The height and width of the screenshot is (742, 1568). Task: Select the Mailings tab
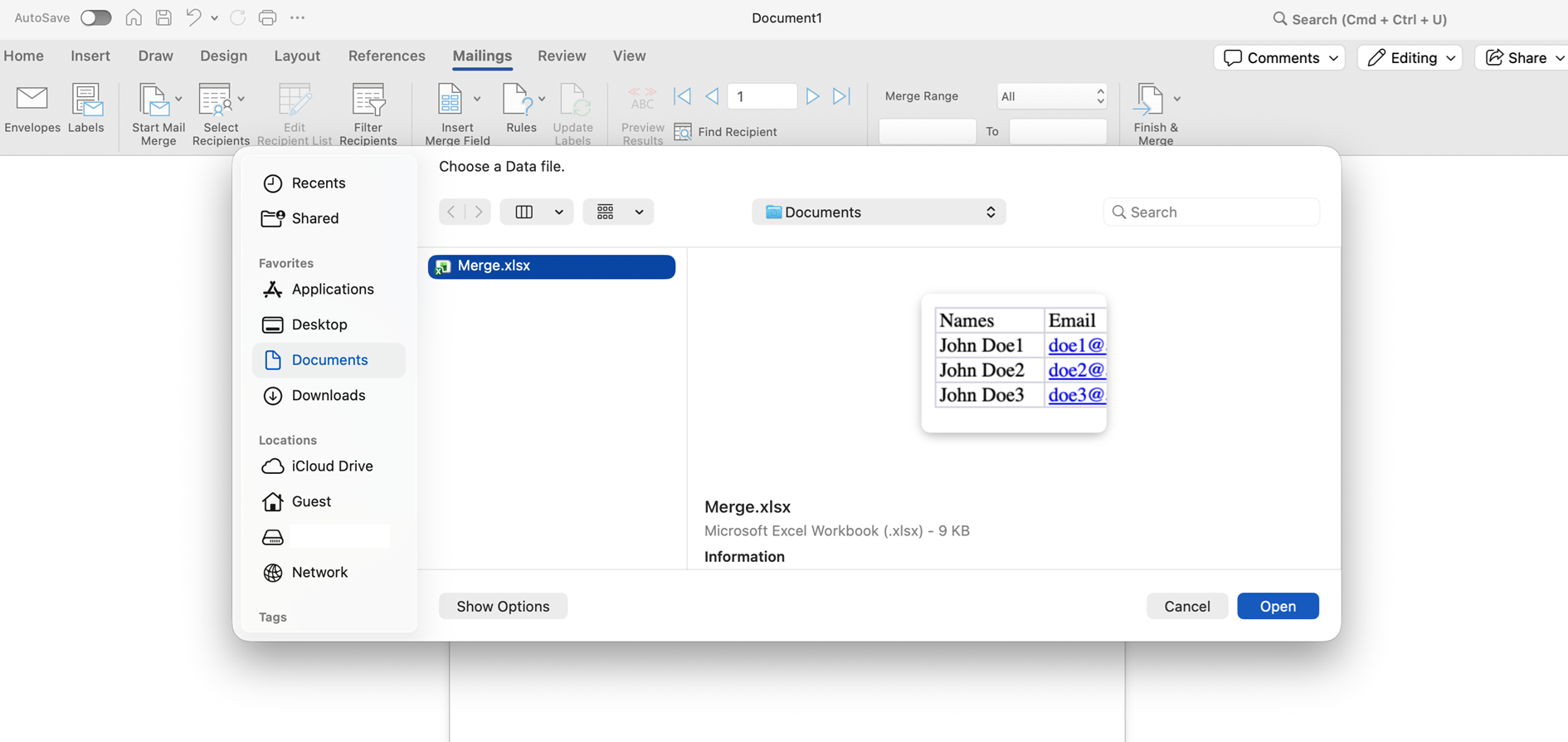(482, 56)
